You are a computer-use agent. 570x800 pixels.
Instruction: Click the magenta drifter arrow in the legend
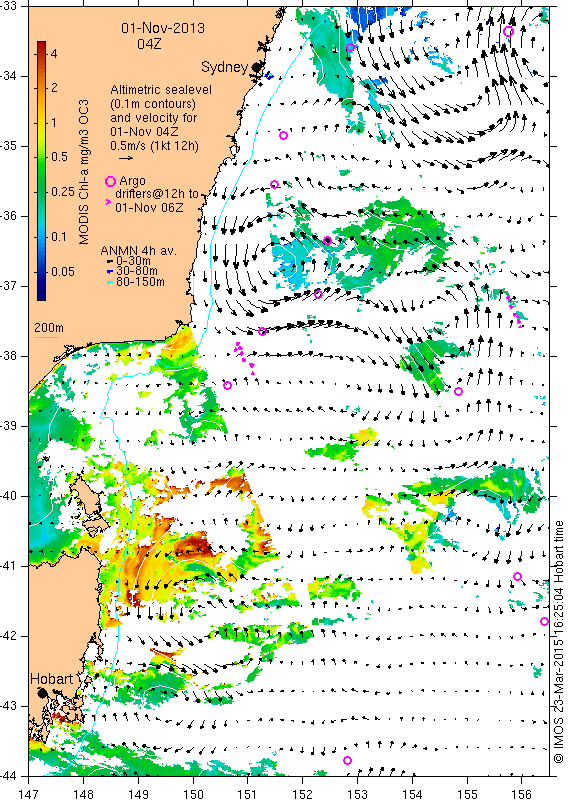(108, 203)
